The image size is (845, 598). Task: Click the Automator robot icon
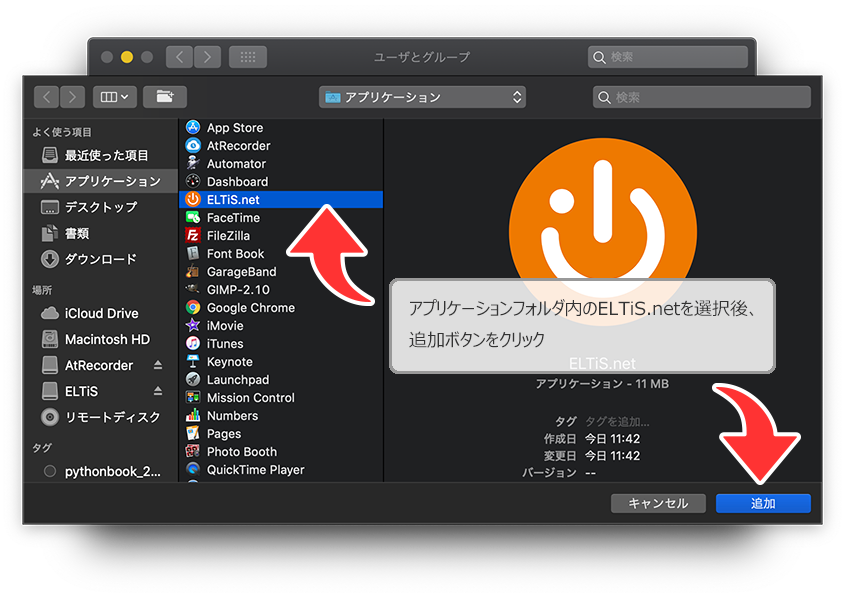[193, 163]
